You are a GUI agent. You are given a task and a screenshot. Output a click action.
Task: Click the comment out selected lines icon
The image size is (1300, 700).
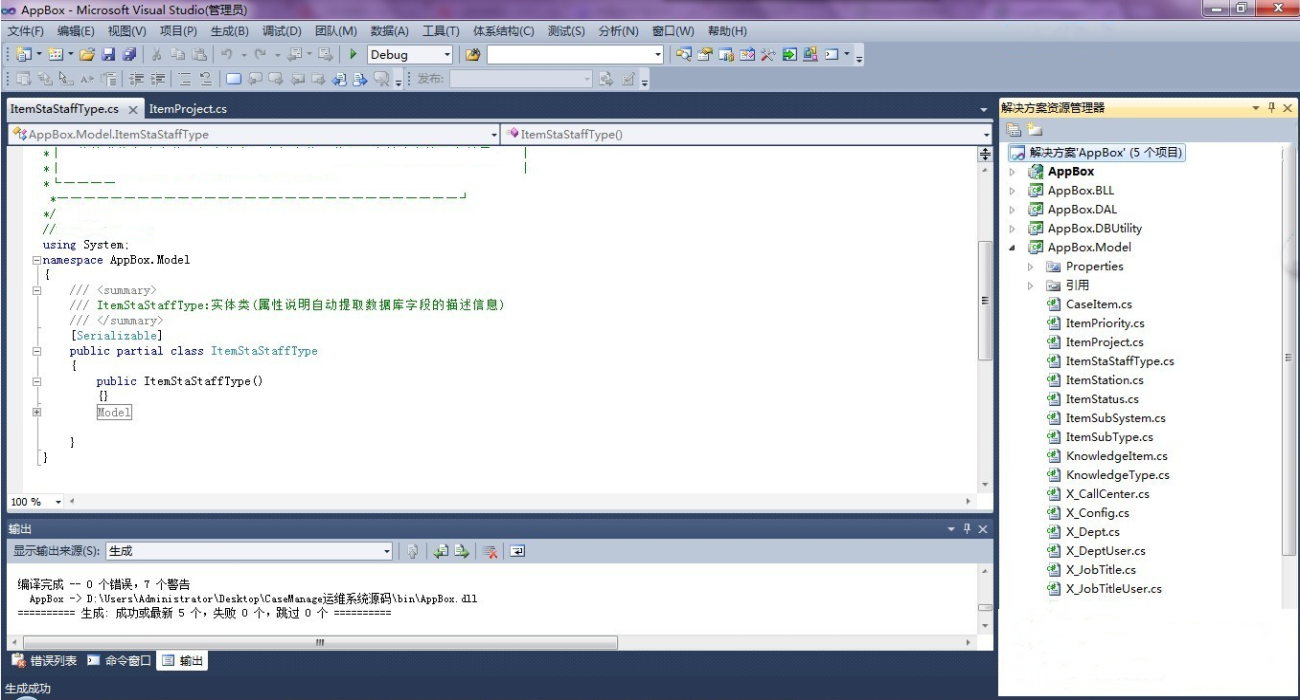pos(185,79)
